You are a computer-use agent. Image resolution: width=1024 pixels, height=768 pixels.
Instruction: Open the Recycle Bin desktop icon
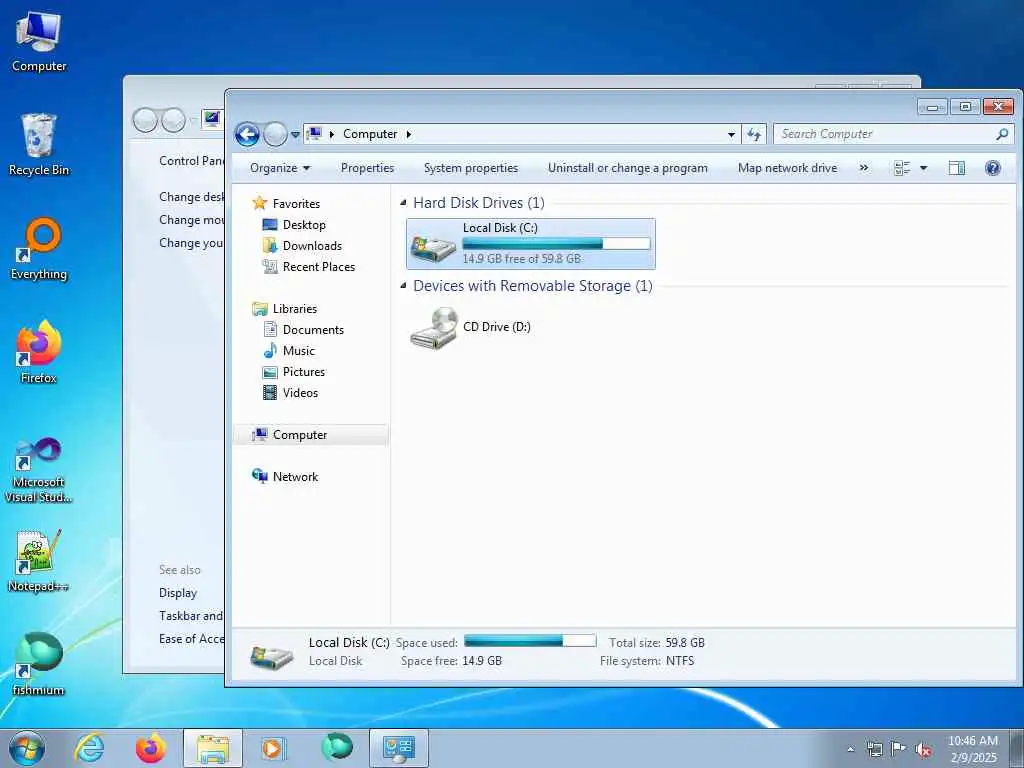(x=39, y=145)
